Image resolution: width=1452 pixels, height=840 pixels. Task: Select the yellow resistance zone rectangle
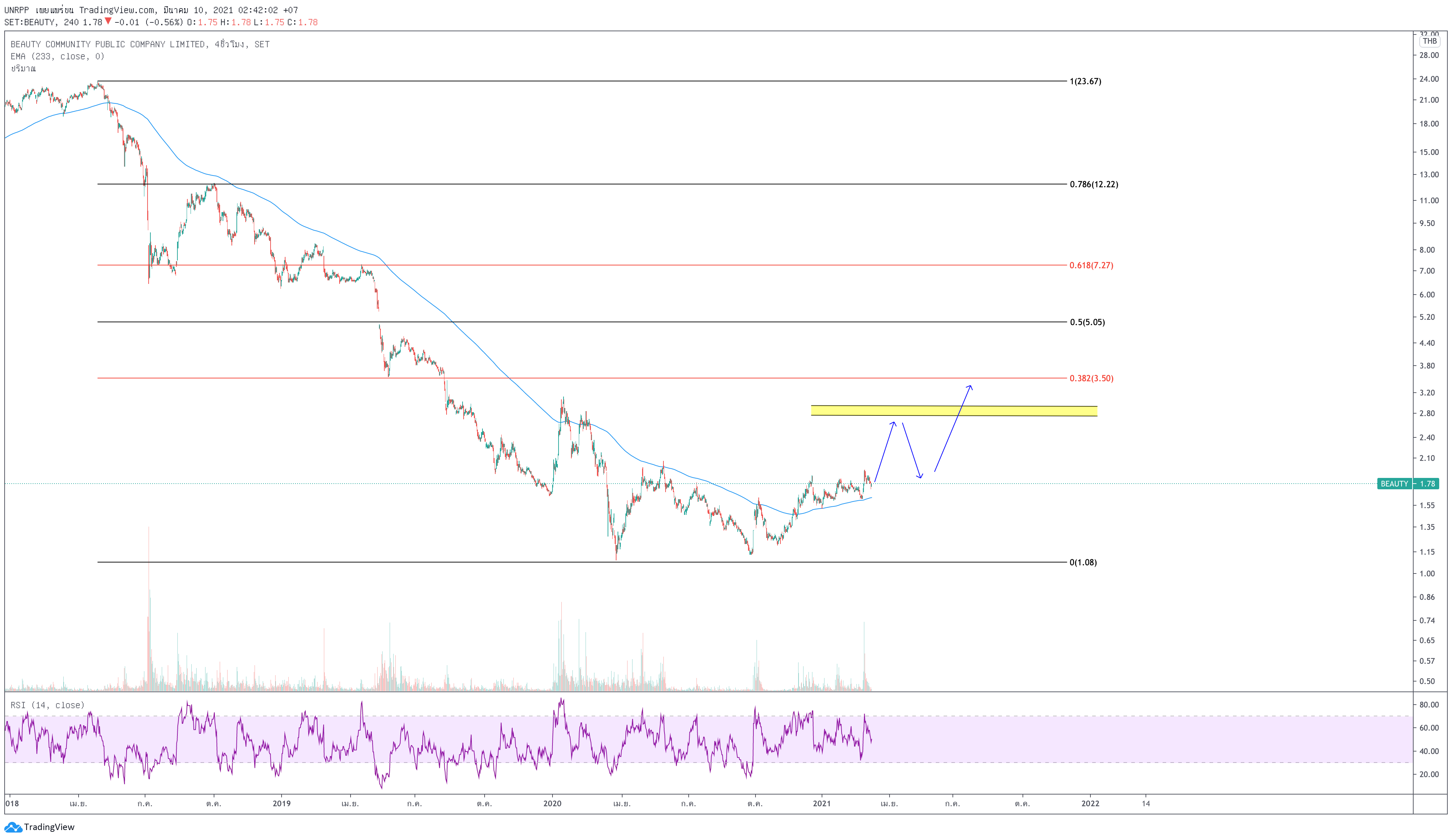coord(954,410)
